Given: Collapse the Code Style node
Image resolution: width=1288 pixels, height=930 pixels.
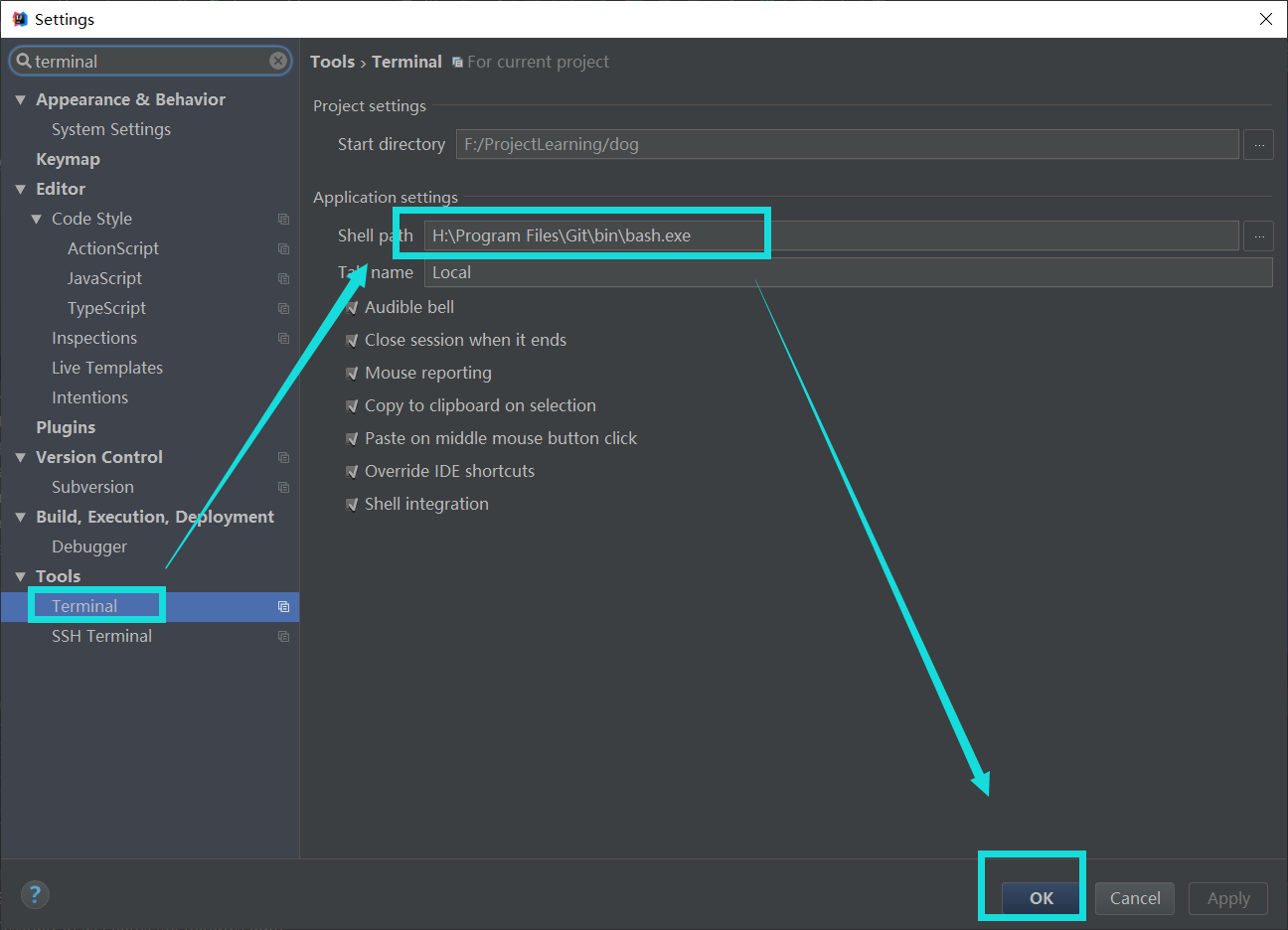Looking at the screenshot, I should click(x=36, y=219).
